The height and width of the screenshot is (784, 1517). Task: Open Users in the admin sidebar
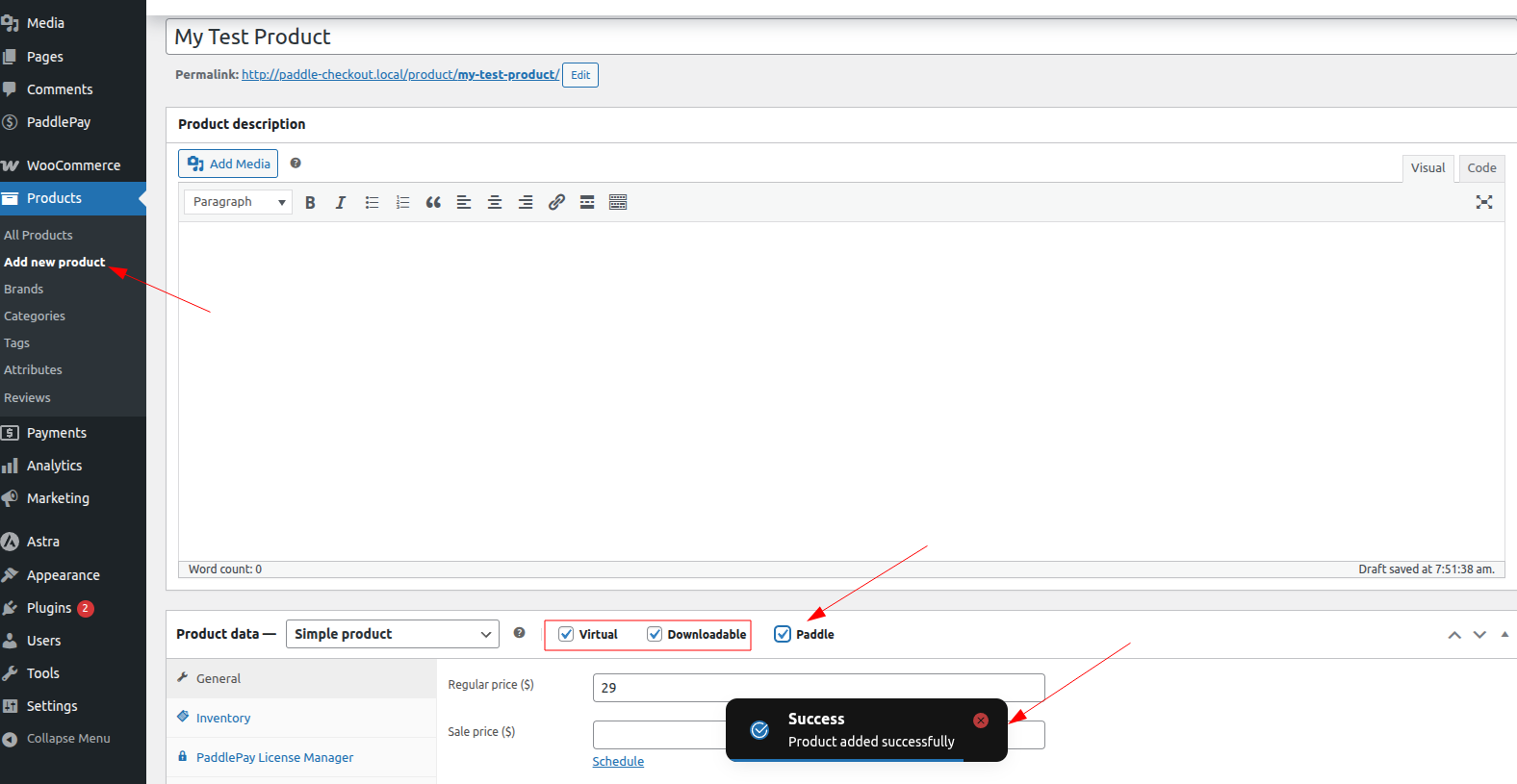[73, 641]
